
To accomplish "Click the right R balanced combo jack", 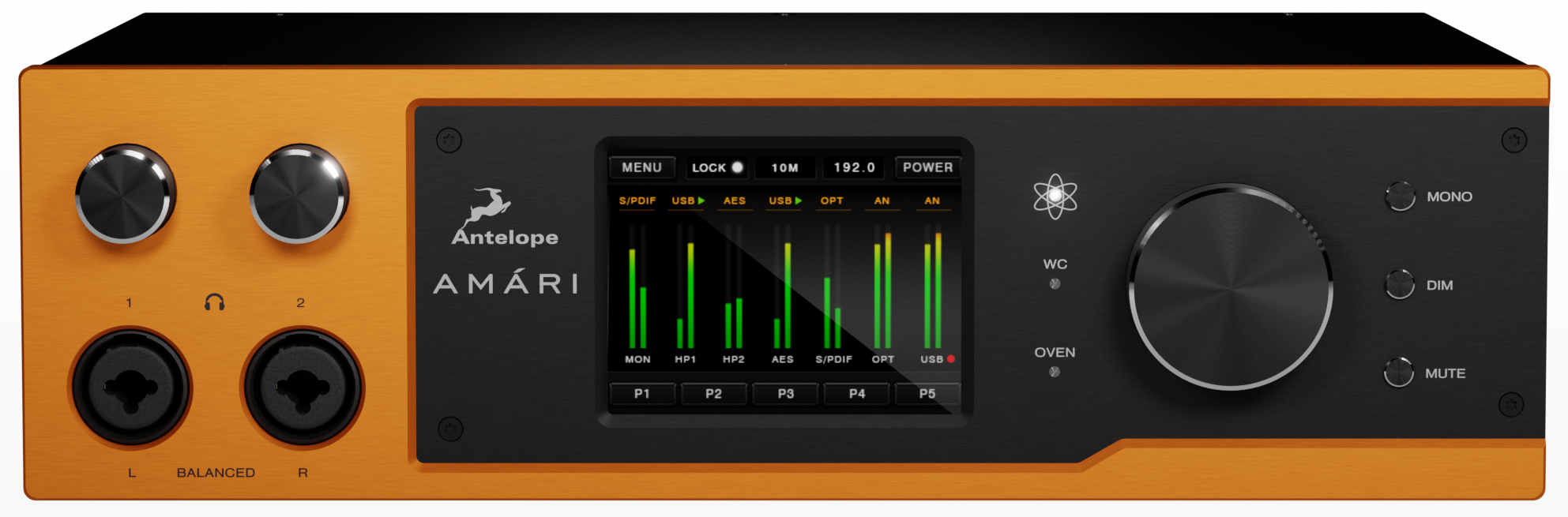I will tap(302, 387).
